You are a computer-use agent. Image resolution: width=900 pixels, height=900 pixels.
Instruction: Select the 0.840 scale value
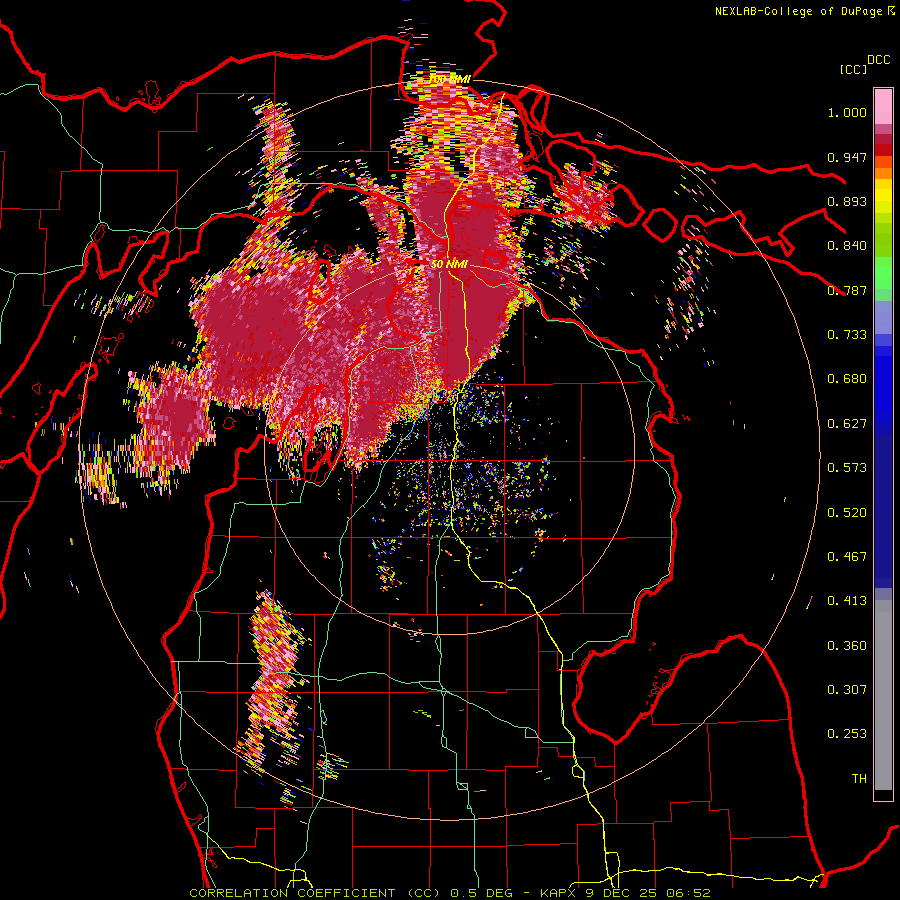point(847,246)
